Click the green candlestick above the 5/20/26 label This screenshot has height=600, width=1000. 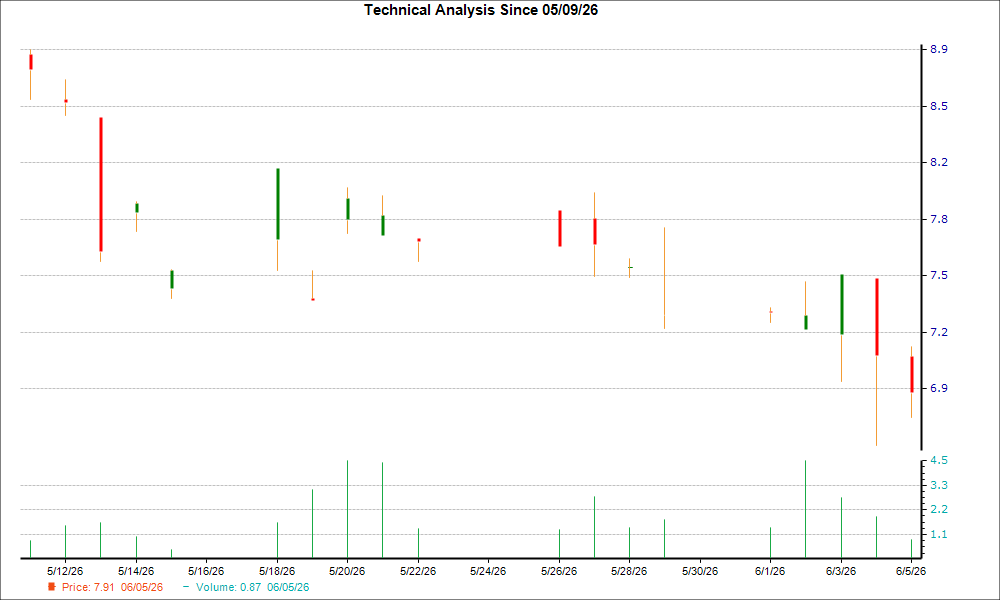point(348,209)
